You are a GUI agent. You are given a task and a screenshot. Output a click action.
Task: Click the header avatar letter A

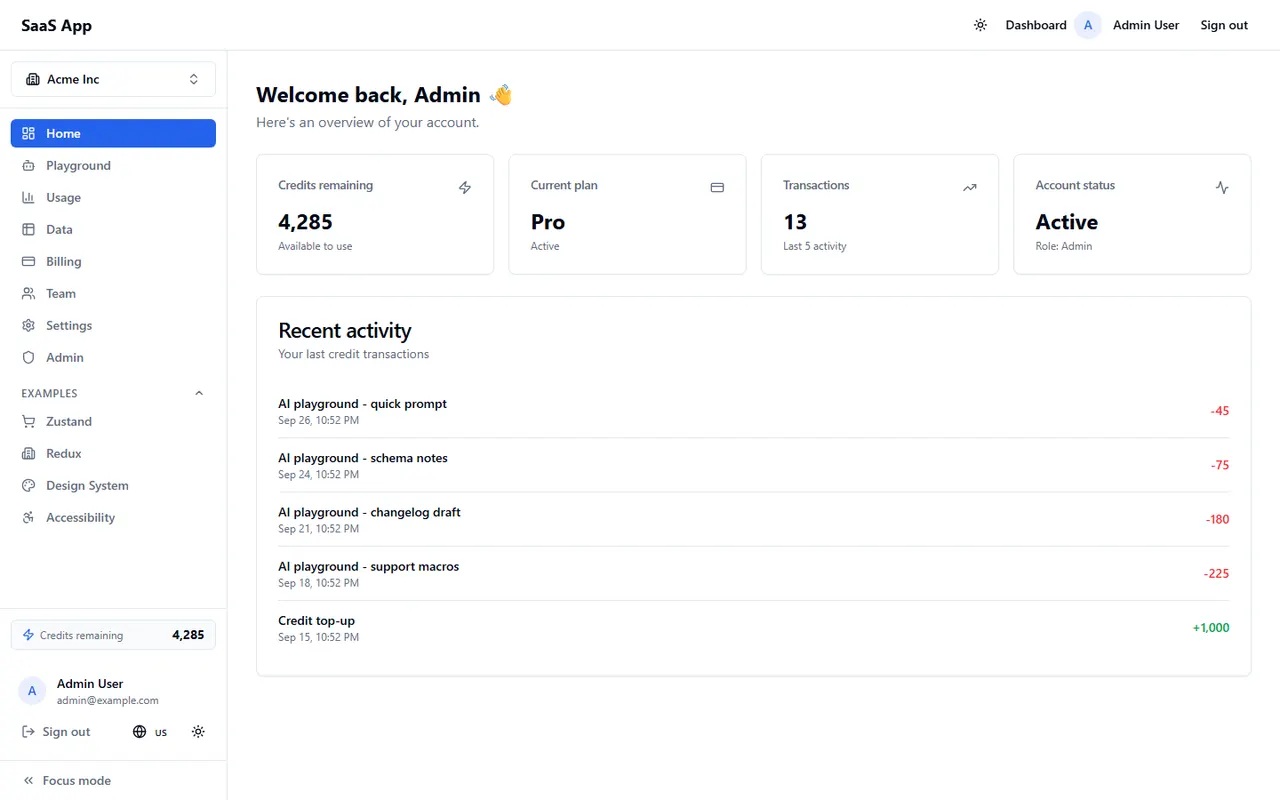point(1088,25)
